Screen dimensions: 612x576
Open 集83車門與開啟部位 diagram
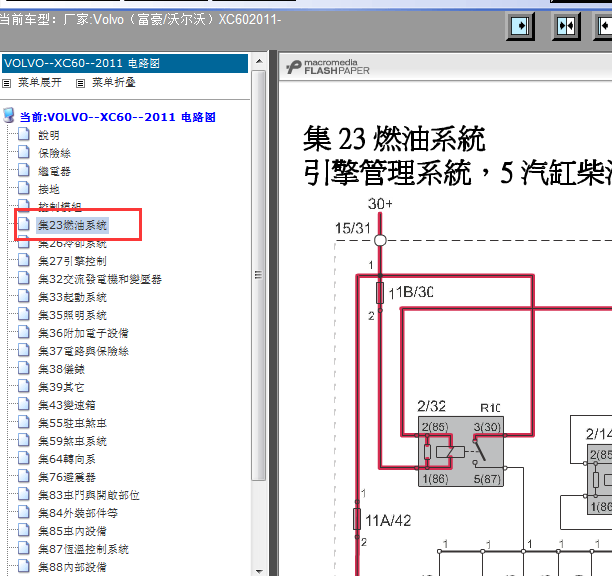point(89,495)
